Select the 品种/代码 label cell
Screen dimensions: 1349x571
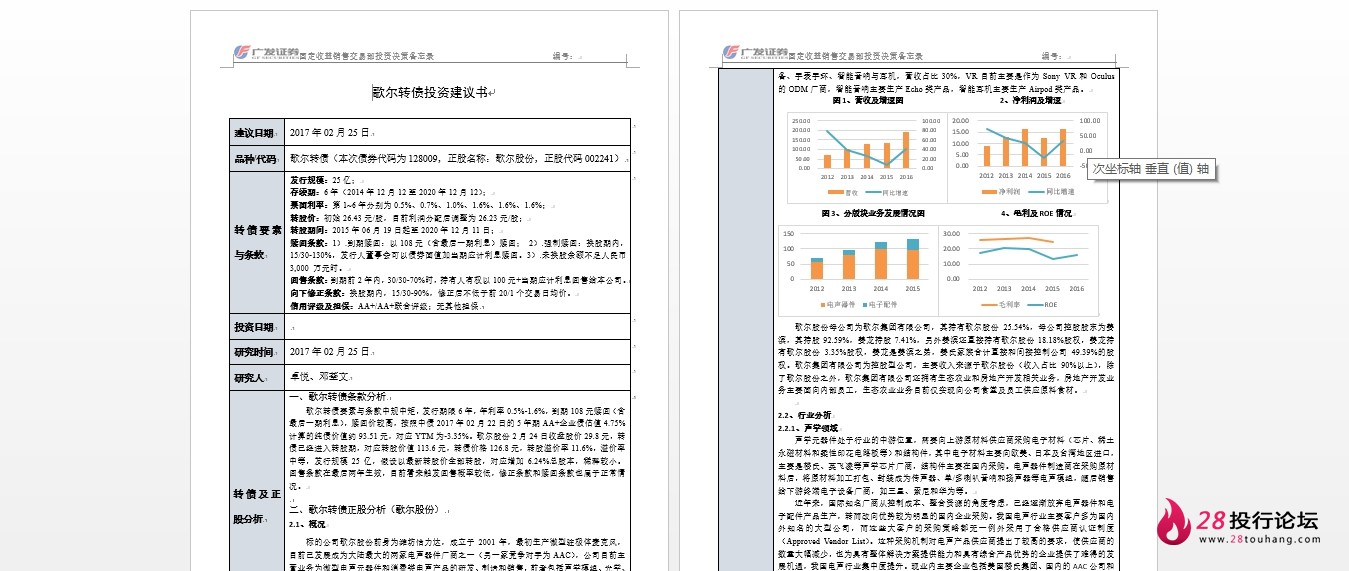[x=257, y=158]
